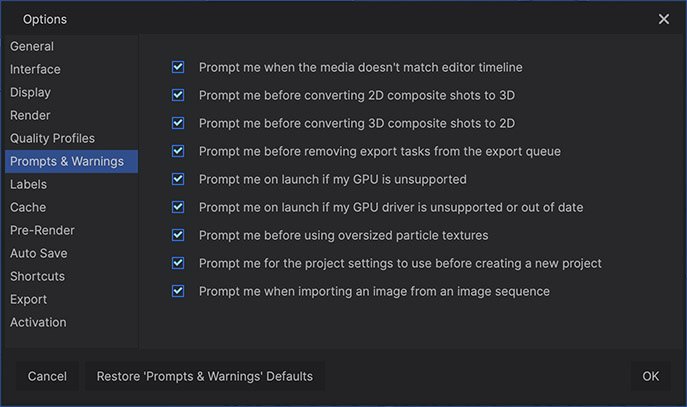This screenshot has width=687, height=407.
Task: Close the Options dialog with X
Action: (664, 19)
